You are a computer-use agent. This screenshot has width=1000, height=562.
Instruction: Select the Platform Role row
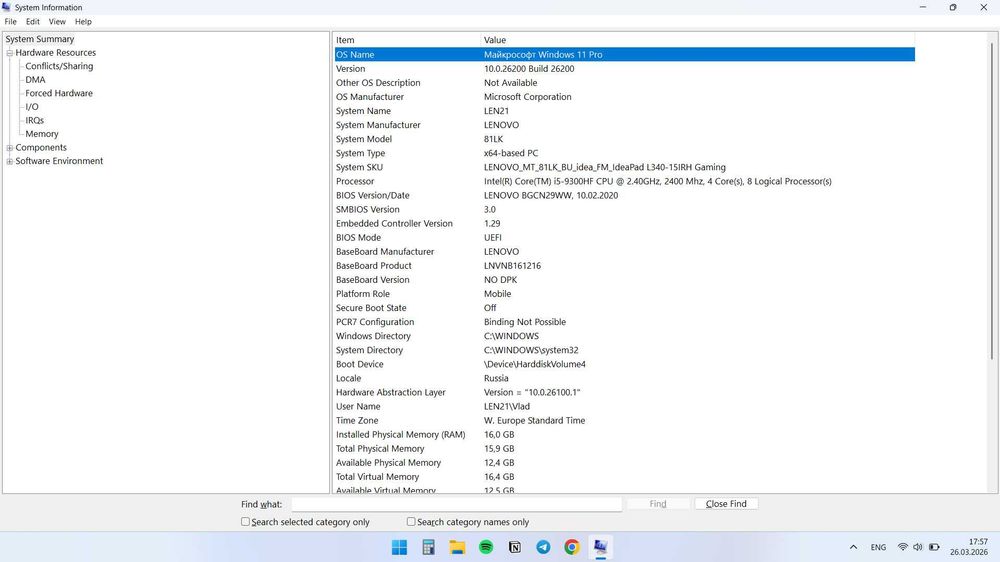point(625,293)
